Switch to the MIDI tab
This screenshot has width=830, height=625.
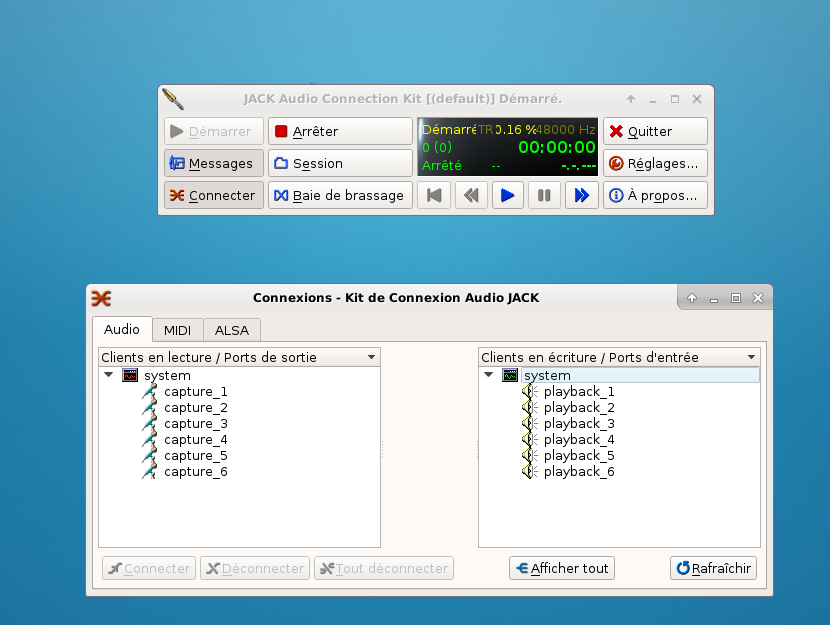[x=177, y=331]
